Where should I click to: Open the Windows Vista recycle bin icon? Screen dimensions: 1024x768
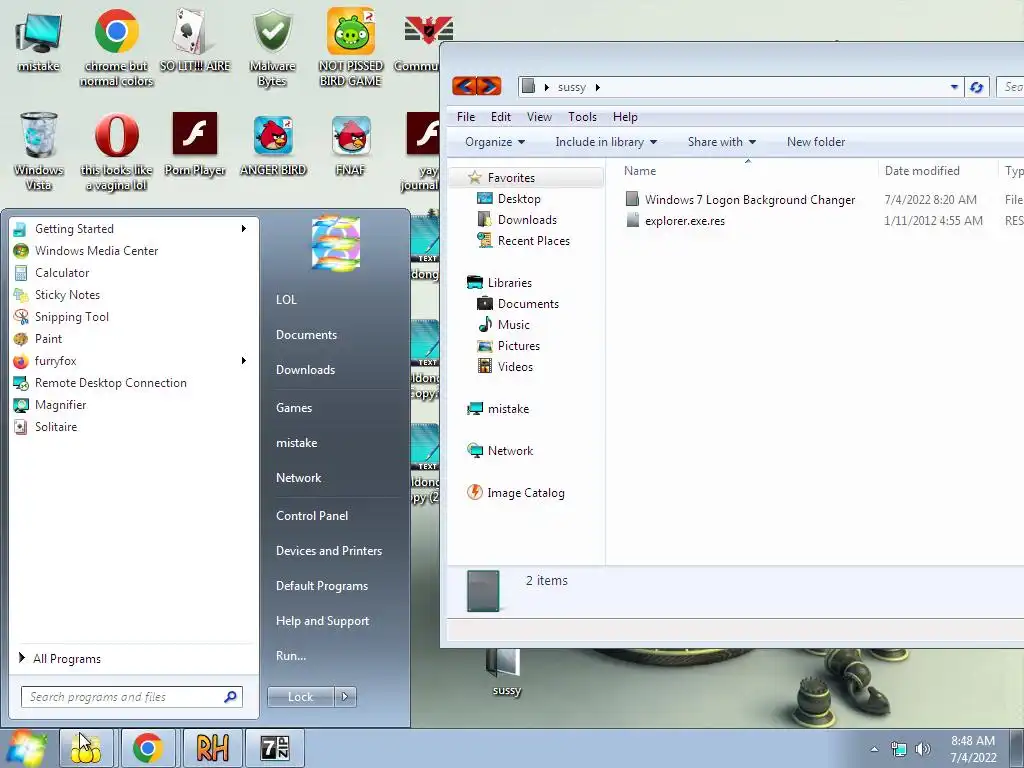tap(39, 151)
